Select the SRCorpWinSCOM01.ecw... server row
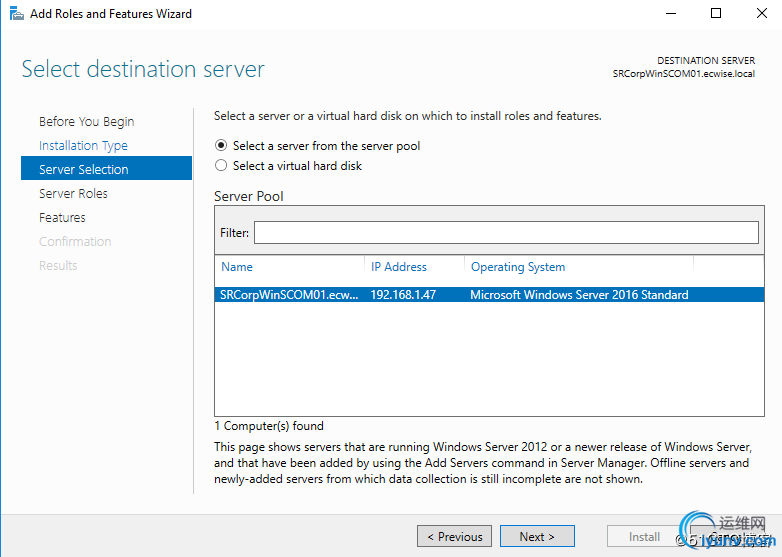The image size is (782, 557). (489, 295)
